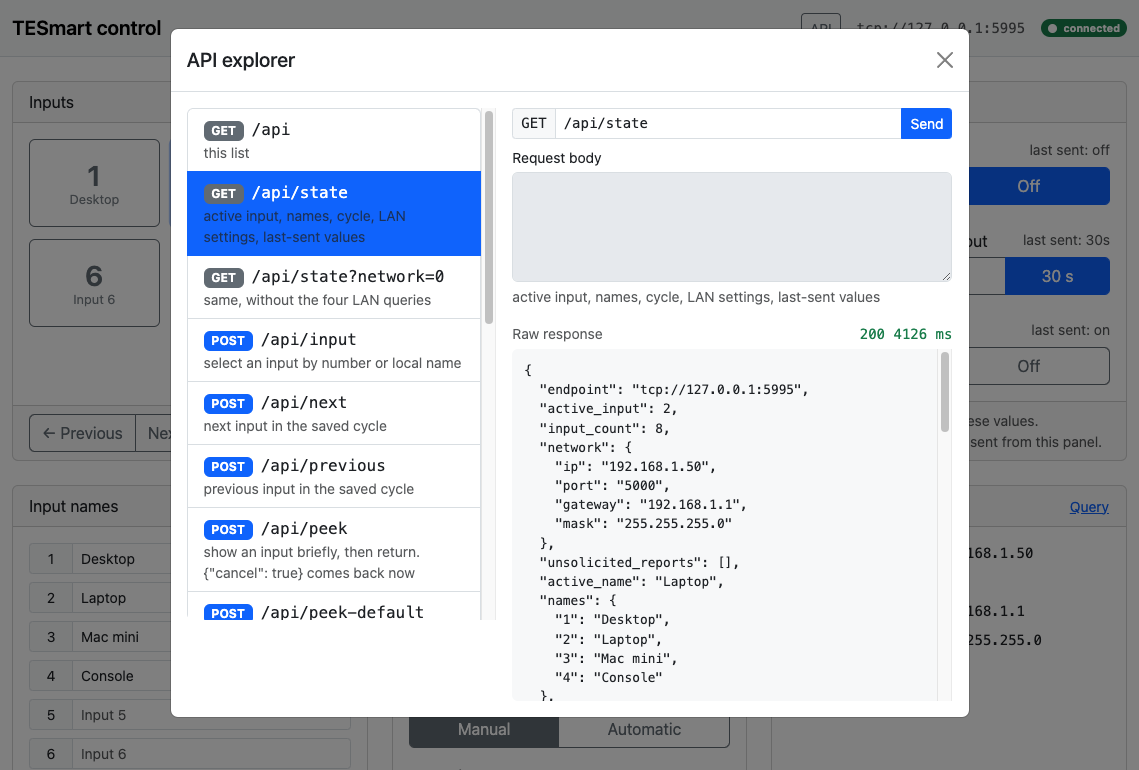
Task: Click the outlined Off button under last sent: on
Action: coord(1039,366)
